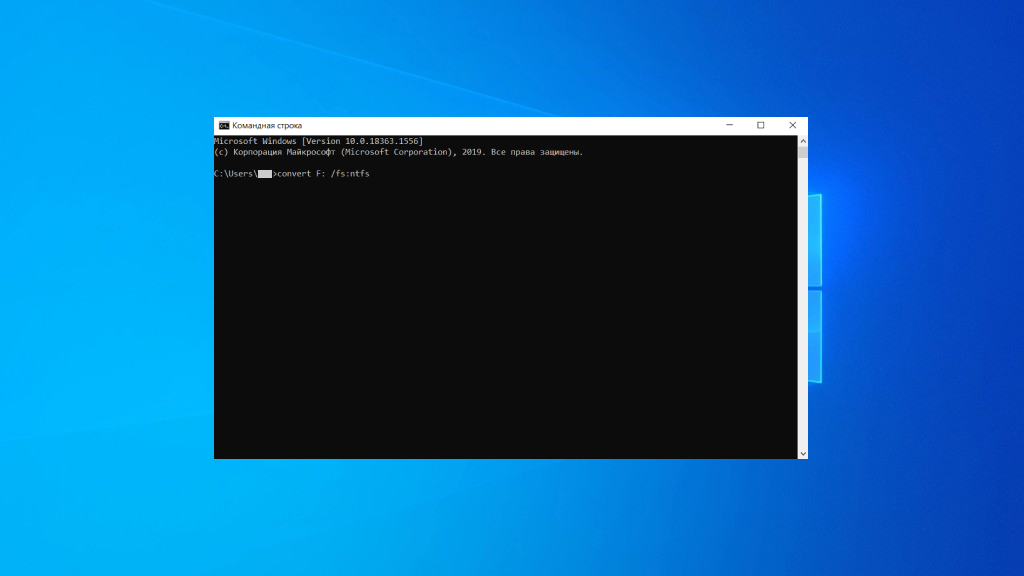Click the empty title bar area
1024x576 pixels.
(x=500, y=126)
